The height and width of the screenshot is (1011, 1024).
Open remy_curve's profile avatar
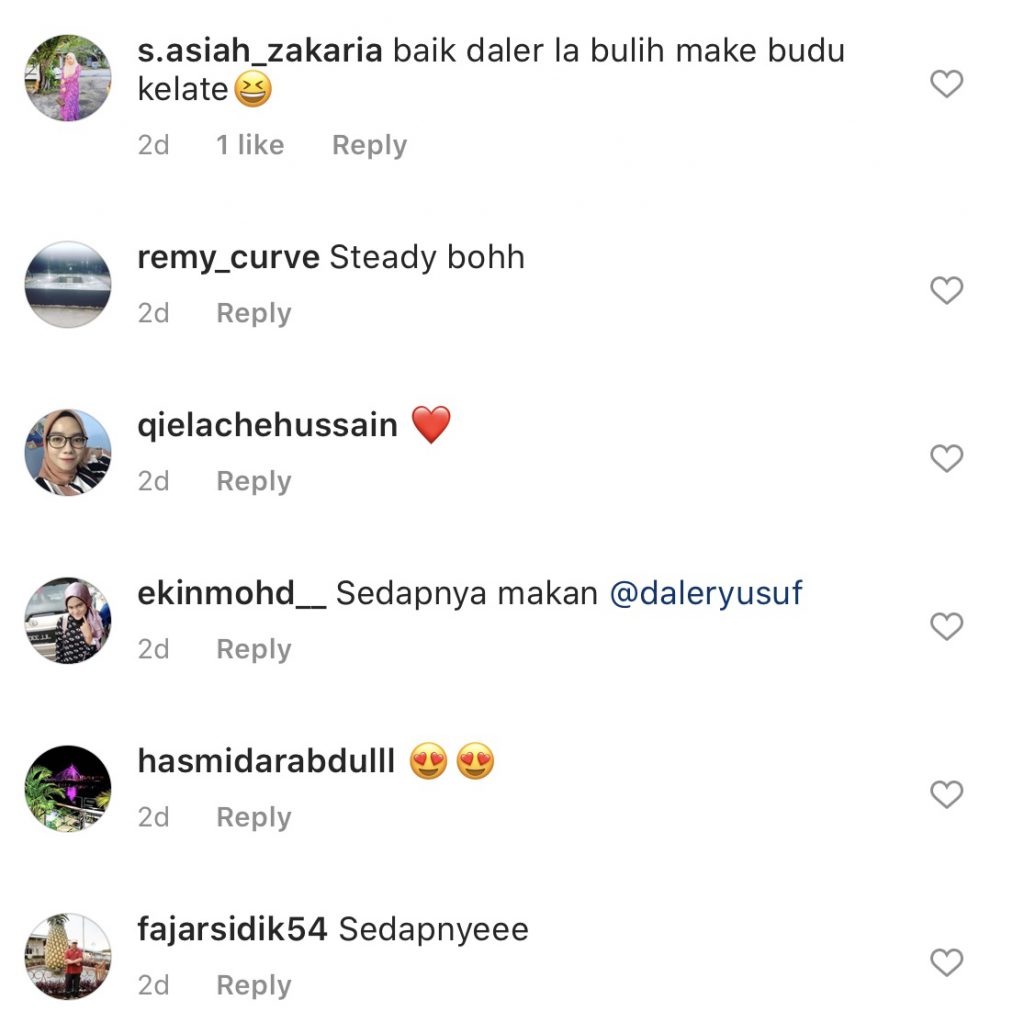tap(68, 284)
